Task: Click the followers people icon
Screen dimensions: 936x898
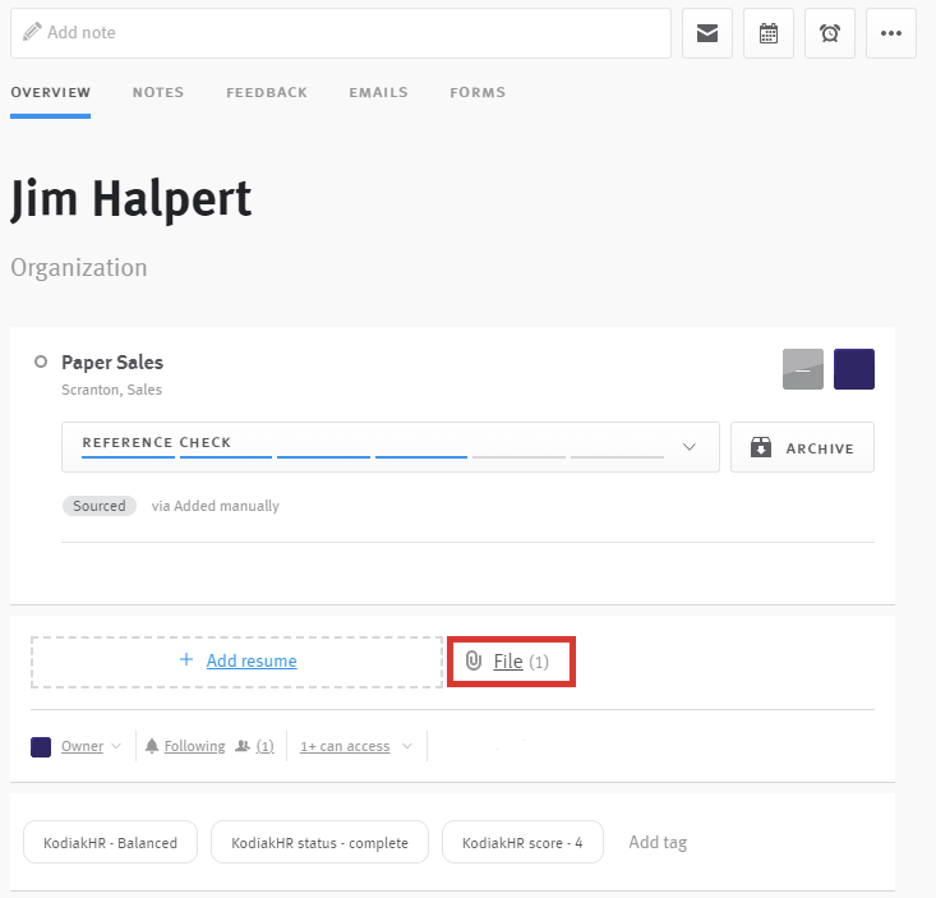Action: [242, 746]
